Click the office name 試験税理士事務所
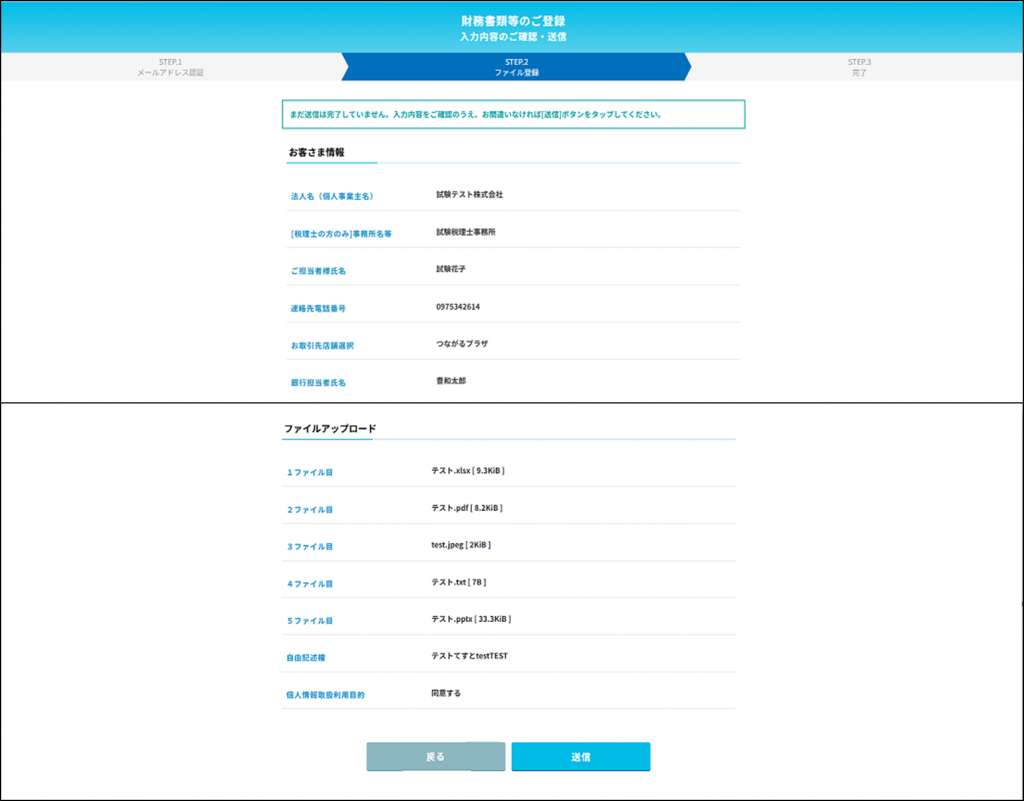1024x801 pixels. click(465, 231)
